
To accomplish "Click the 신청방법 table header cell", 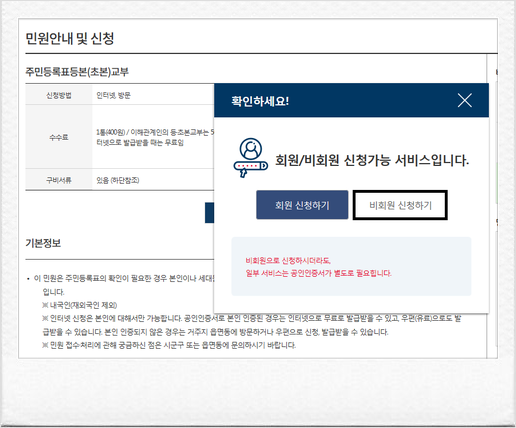I will (x=59, y=95).
